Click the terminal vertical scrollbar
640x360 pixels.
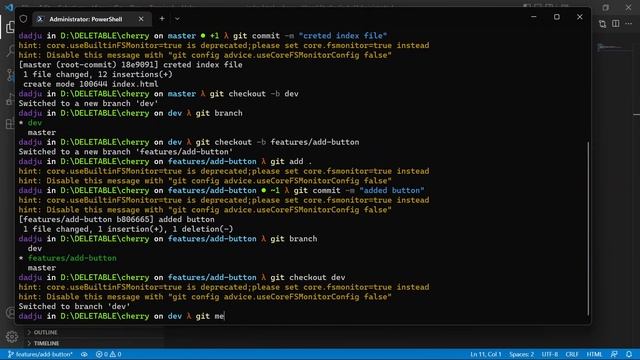tap(588, 229)
